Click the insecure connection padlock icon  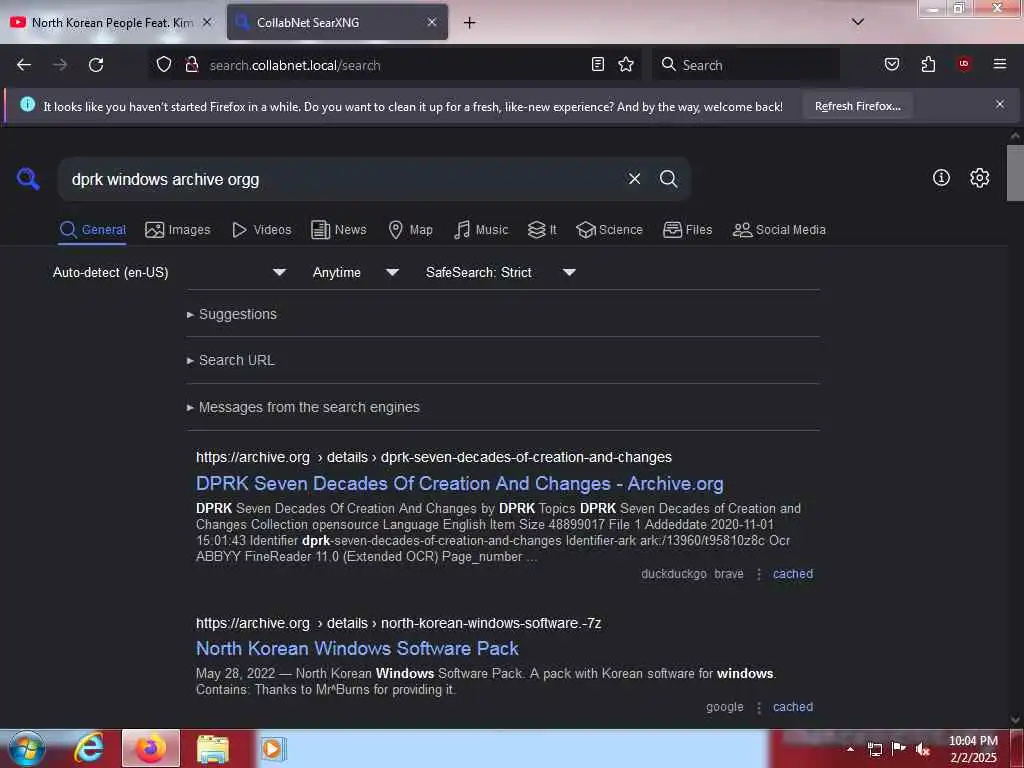[x=191, y=64]
